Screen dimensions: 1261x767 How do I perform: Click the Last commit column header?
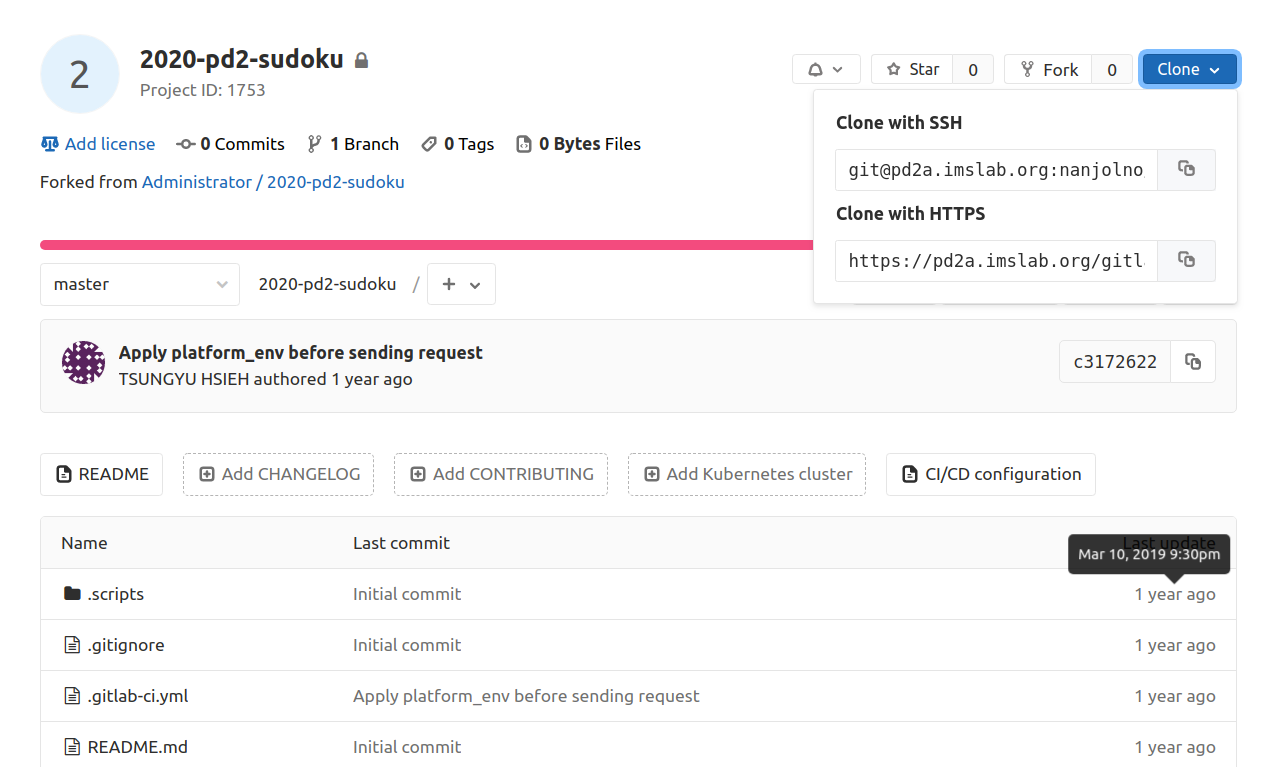tap(401, 543)
